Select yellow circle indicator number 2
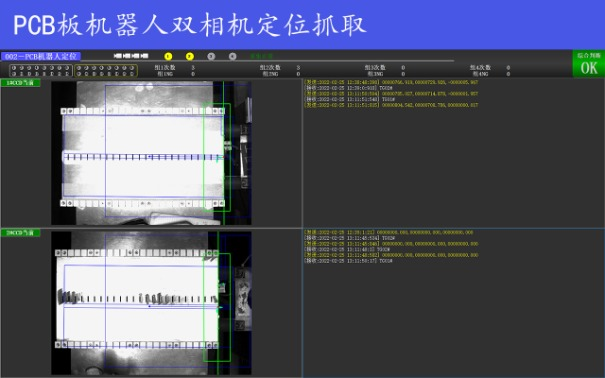 (189, 56)
